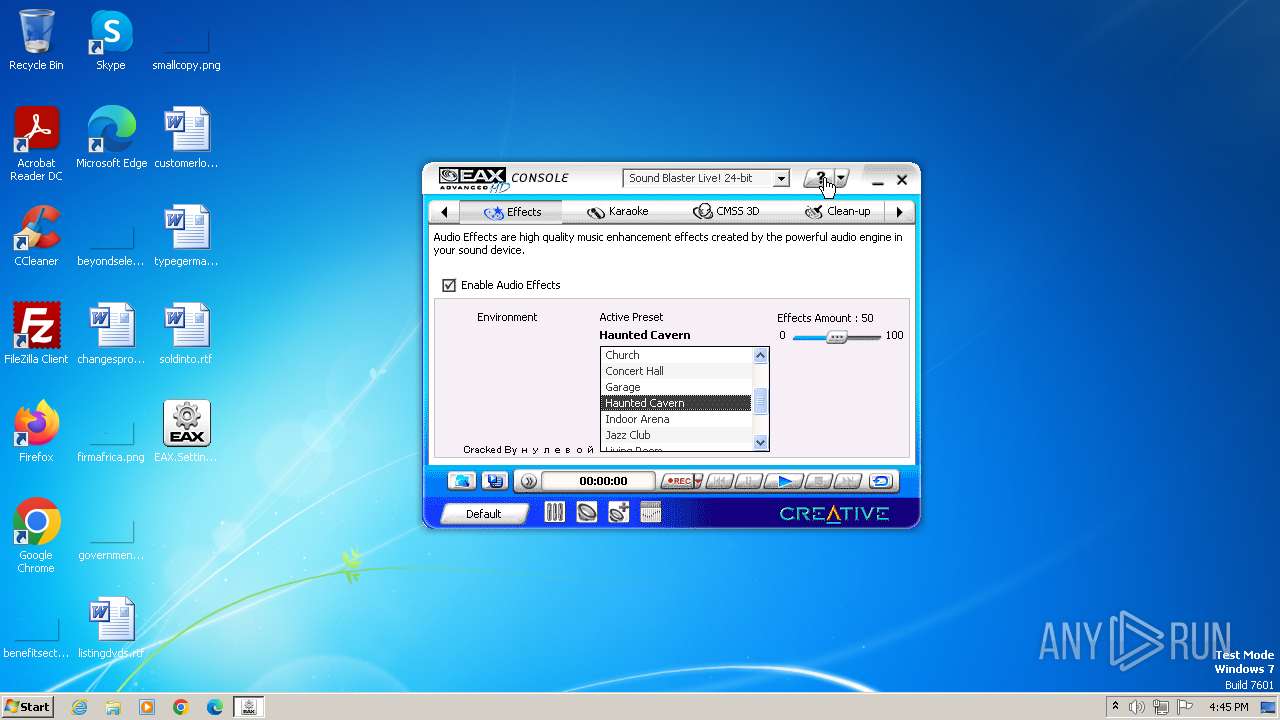The width and height of the screenshot is (1280, 720).
Task: Toggle the Enable Audio Effects checkbox
Action: point(449,285)
